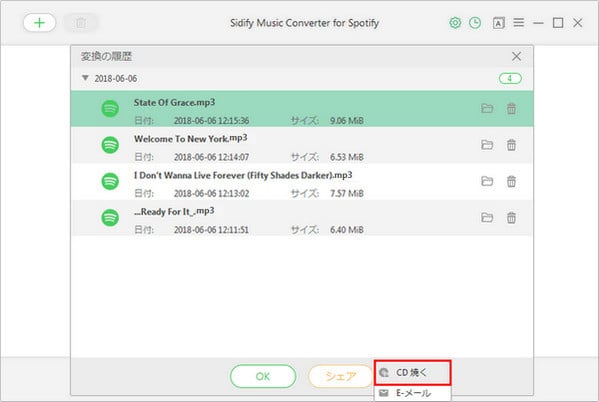Click the size value 7.57 MiB
Screen dimensions: 599x402
pyautogui.click(x=347, y=193)
